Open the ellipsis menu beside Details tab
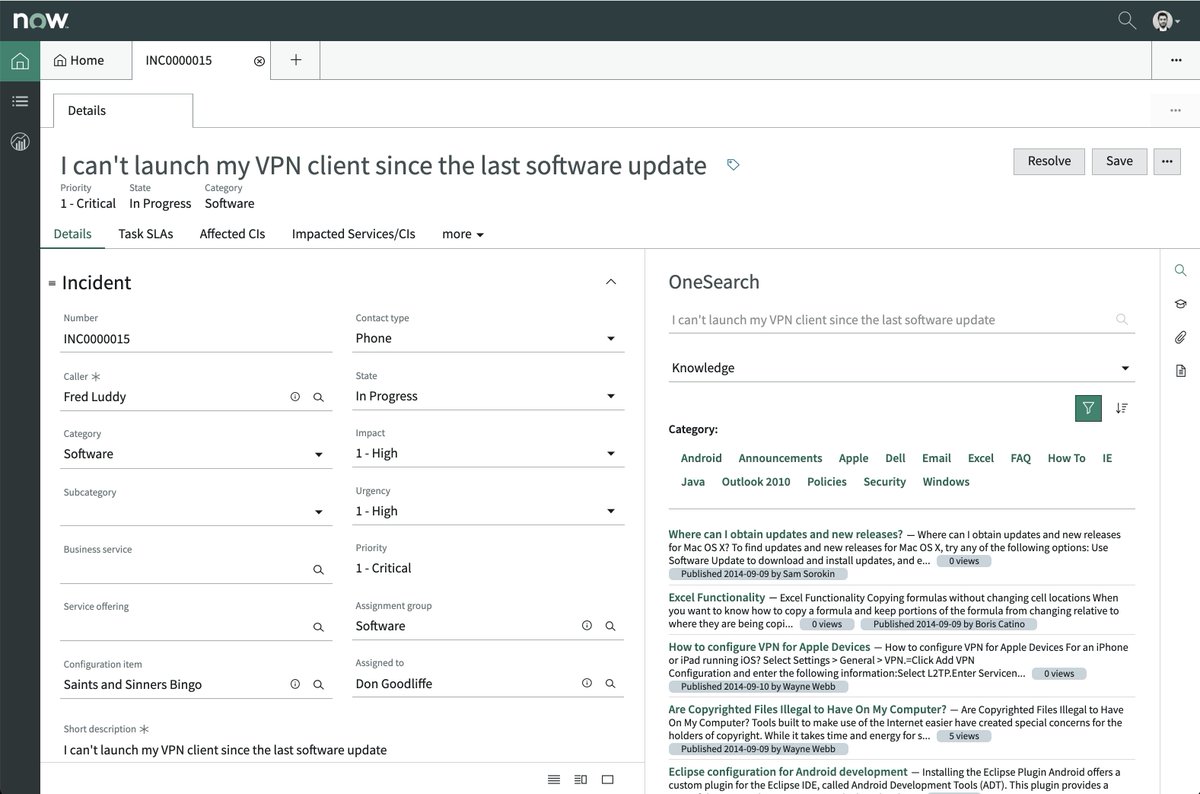Image resolution: width=1200 pixels, height=794 pixels. (1175, 110)
